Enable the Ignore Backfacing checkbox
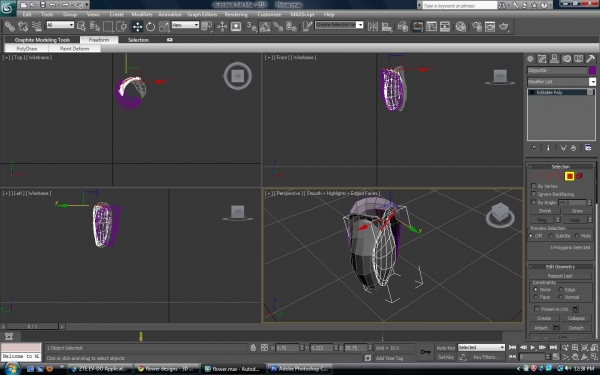600x375 pixels. [533, 194]
